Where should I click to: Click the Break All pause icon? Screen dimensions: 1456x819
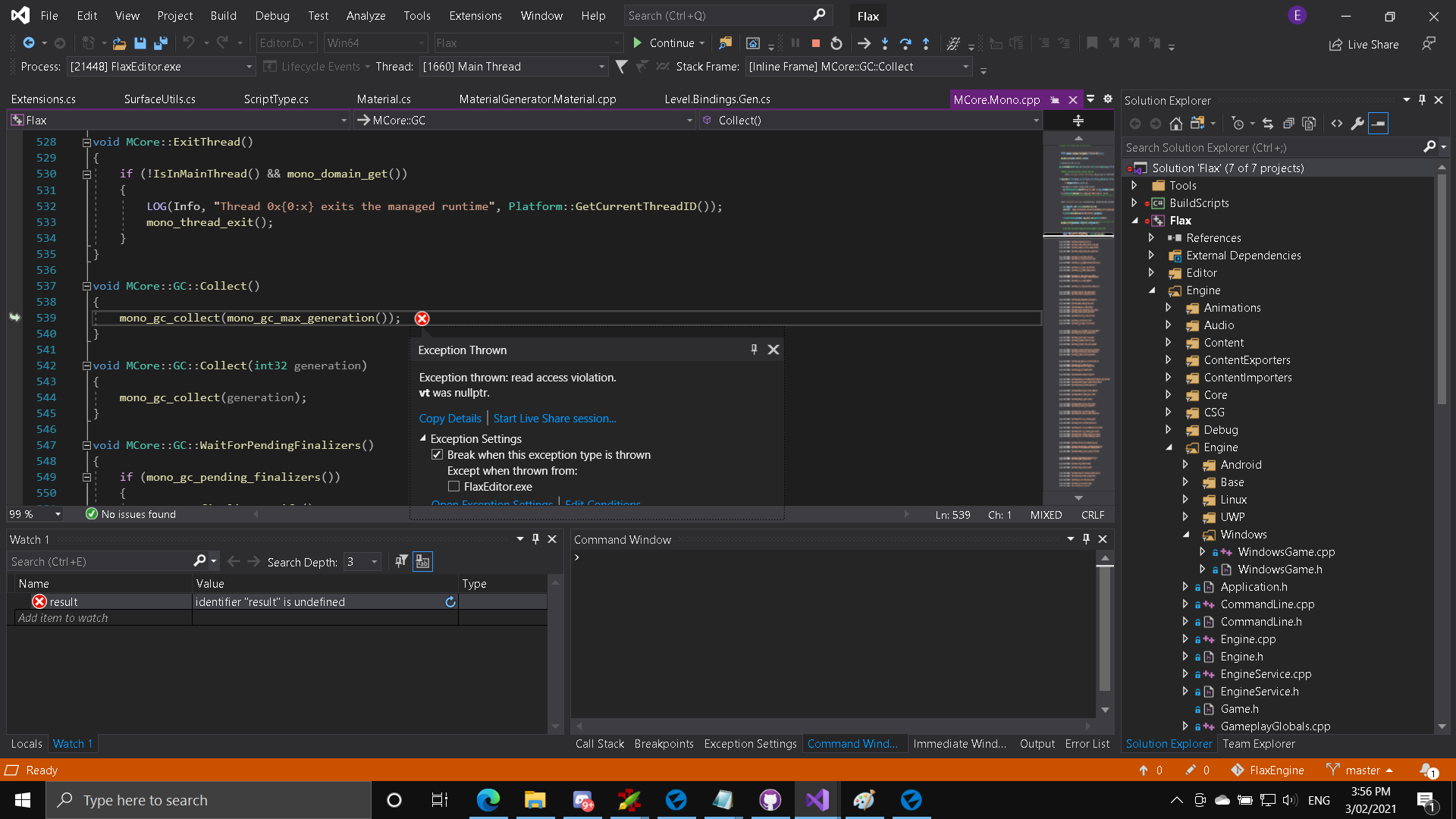[795, 43]
